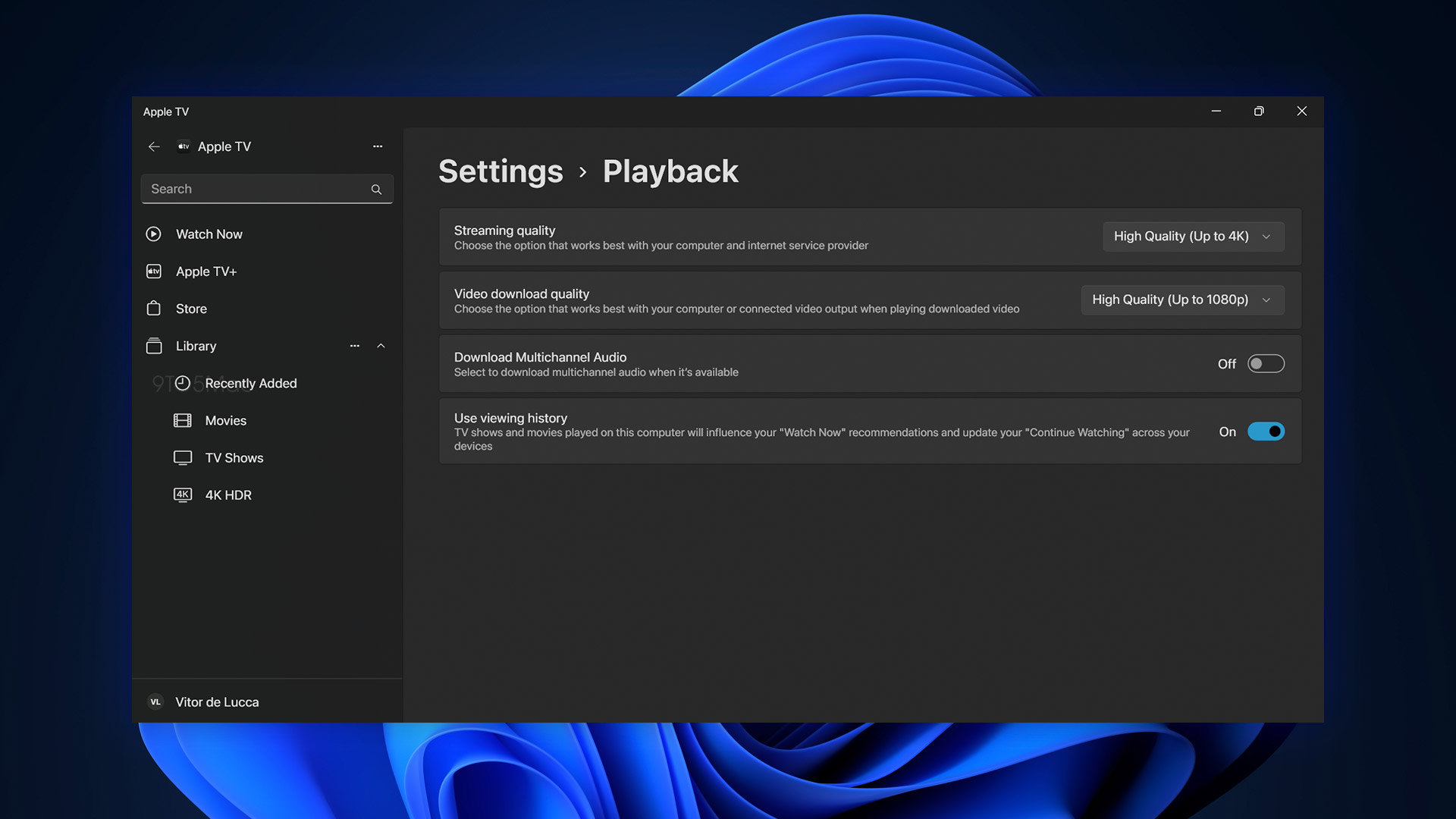
Task: Select the Watch Now play icon
Action: (x=154, y=234)
